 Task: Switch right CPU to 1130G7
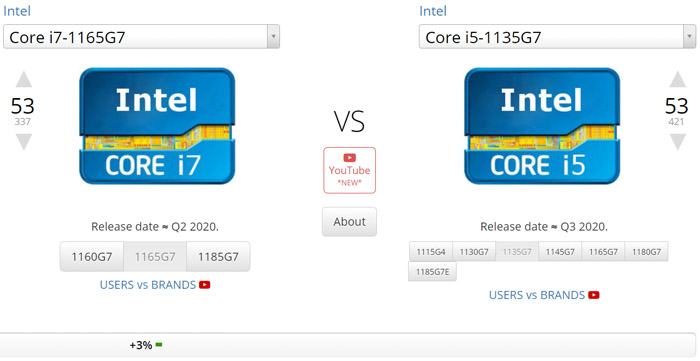coord(474,252)
